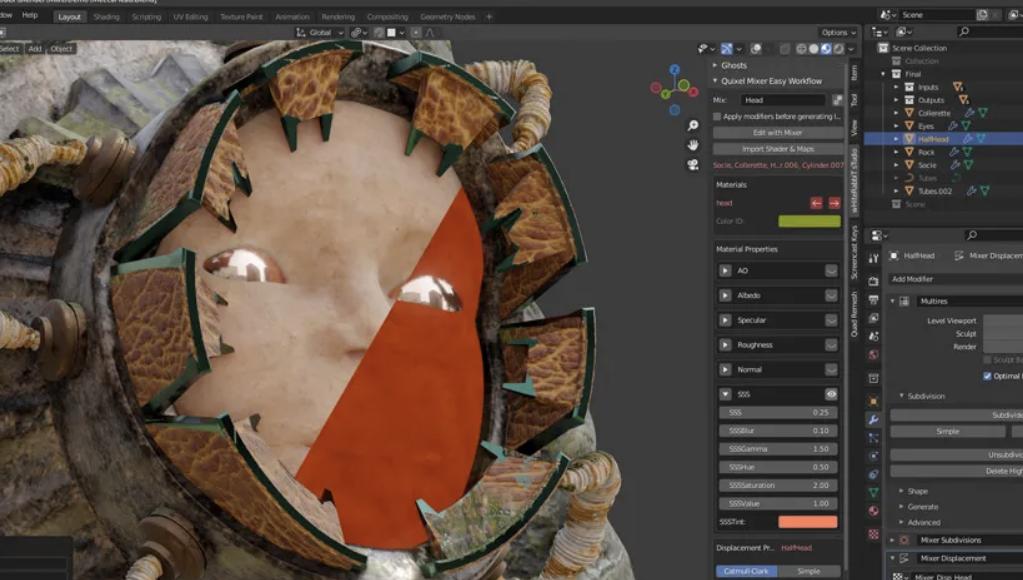
Task: Expand the Ghosts panel
Action: (716, 65)
